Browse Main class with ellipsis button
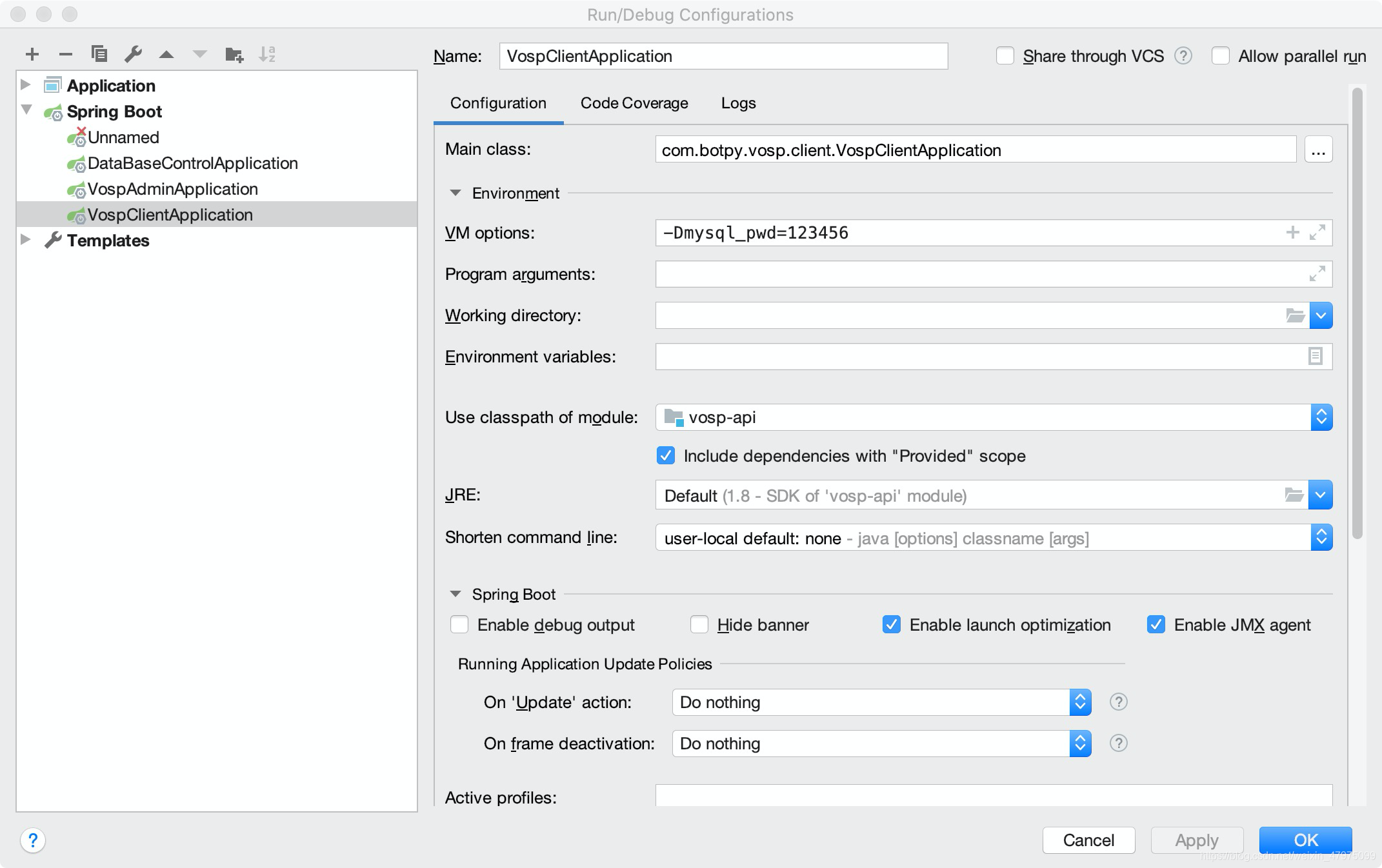This screenshot has height=868, width=1382. click(x=1318, y=150)
